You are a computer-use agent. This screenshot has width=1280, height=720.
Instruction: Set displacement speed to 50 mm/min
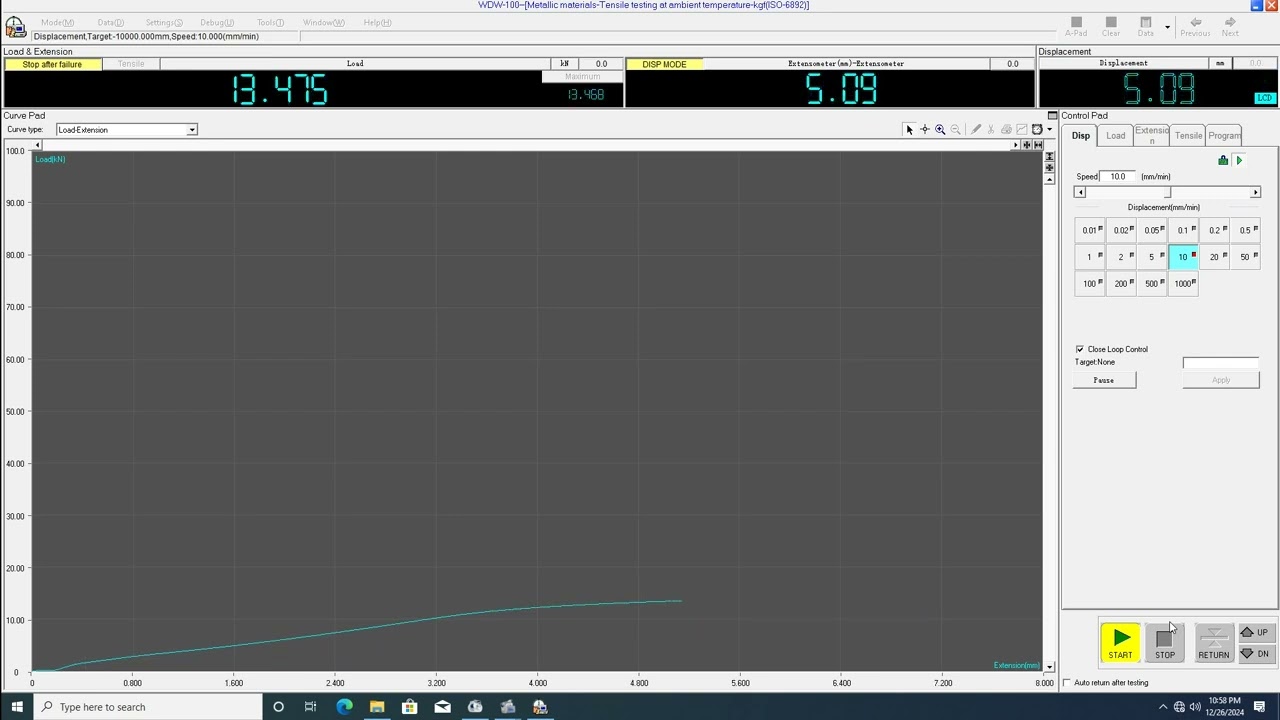[1245, 257]
